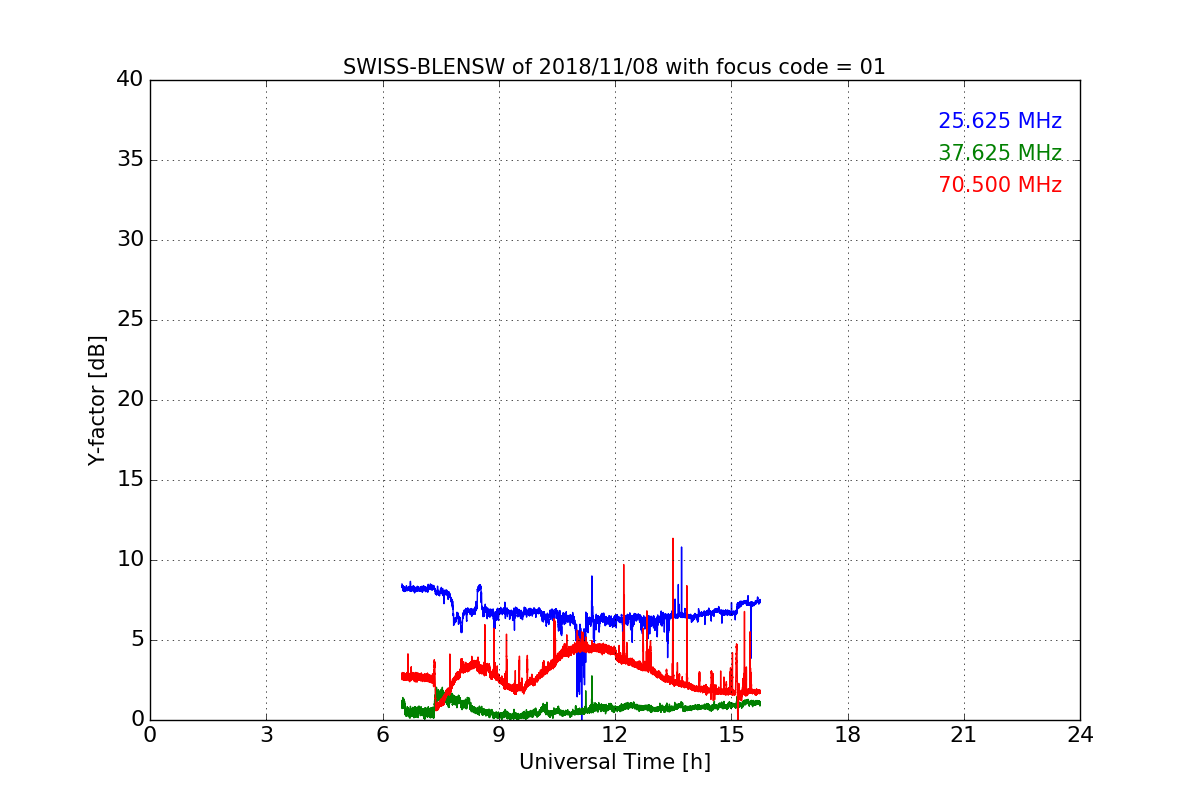Click the x-axis tick label 24
The image size is (1200, 800).
(x=1080, y=735)
